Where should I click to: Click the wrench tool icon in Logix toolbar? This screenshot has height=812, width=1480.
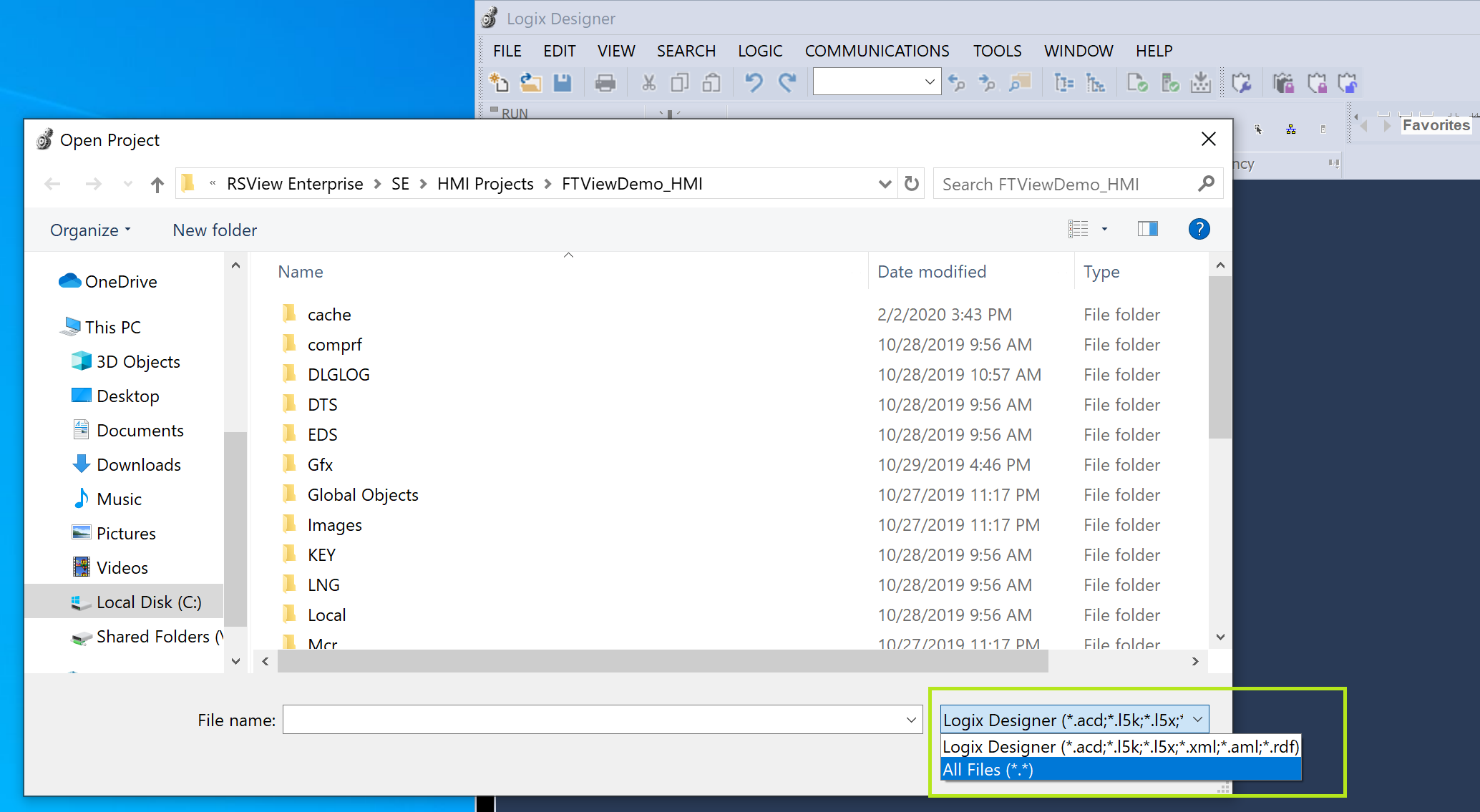click(1242, 83)
